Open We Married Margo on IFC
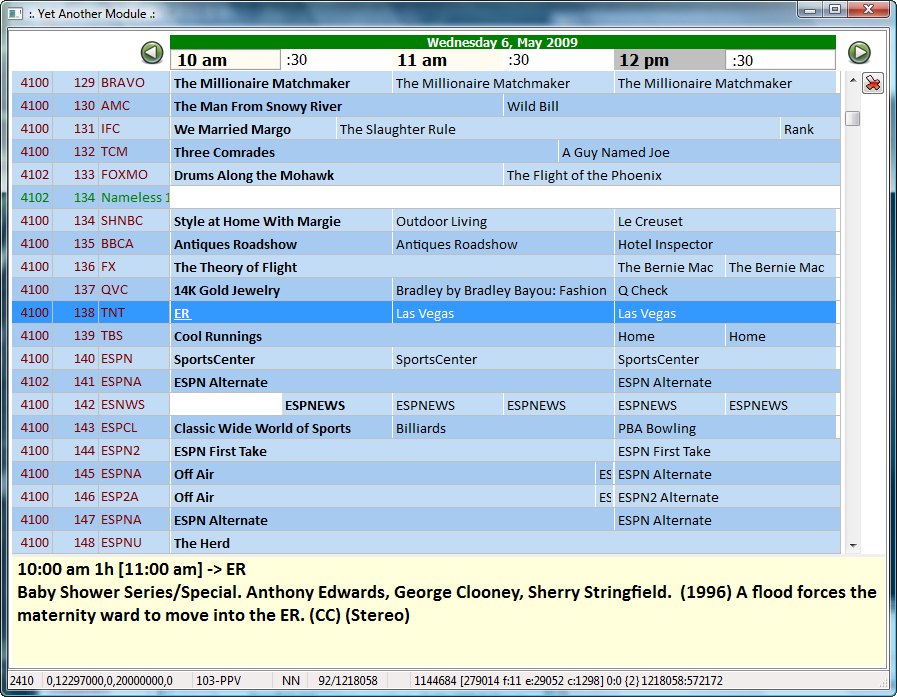 253,129
